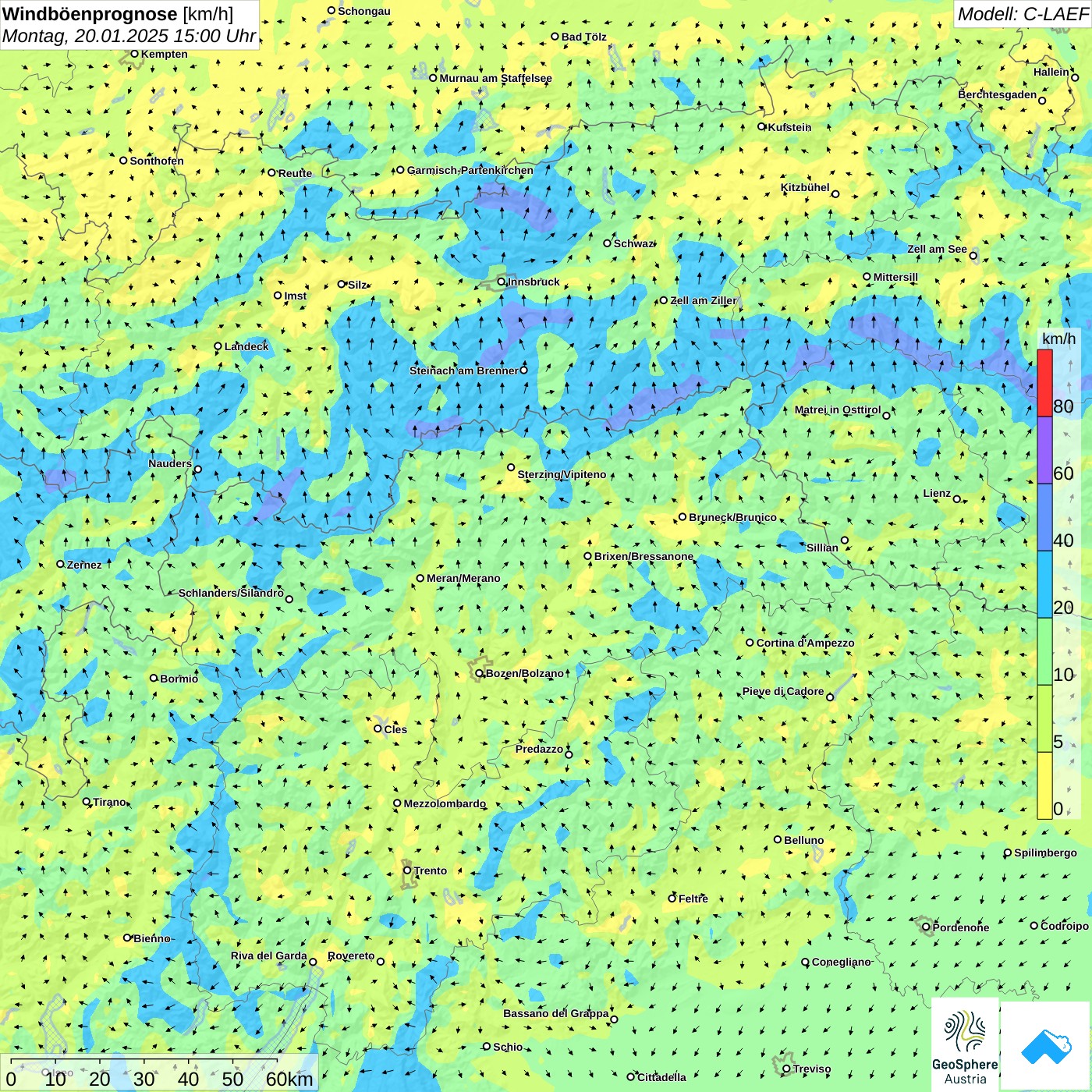Click the Modell: C-LAEF label
Image resolution: width=1092 pixels, height=1092 pixels.
[1022, 14]
